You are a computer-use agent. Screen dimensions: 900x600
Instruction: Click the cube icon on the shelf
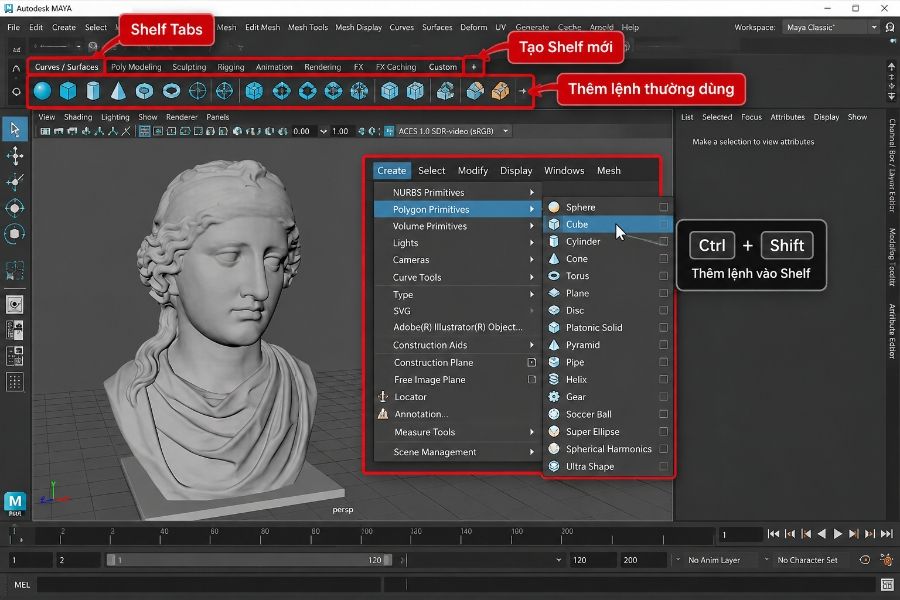(x=68, y=91)
